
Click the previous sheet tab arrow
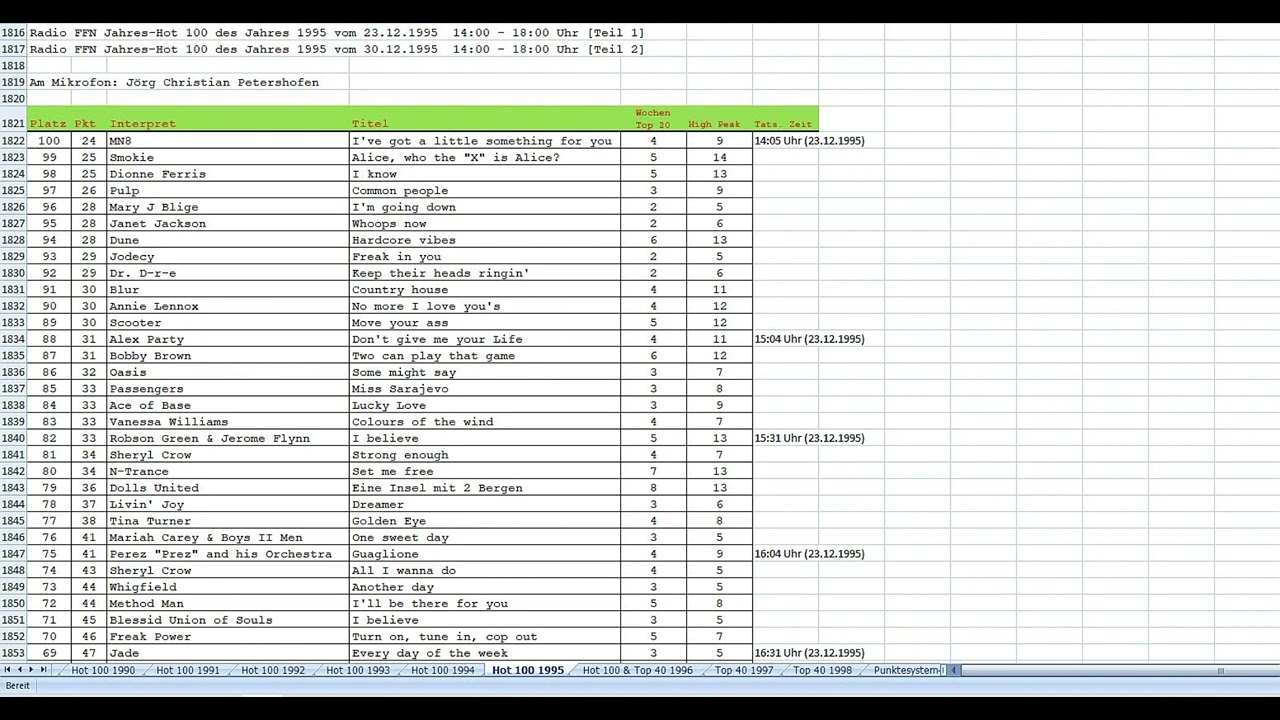coord(20,670)
